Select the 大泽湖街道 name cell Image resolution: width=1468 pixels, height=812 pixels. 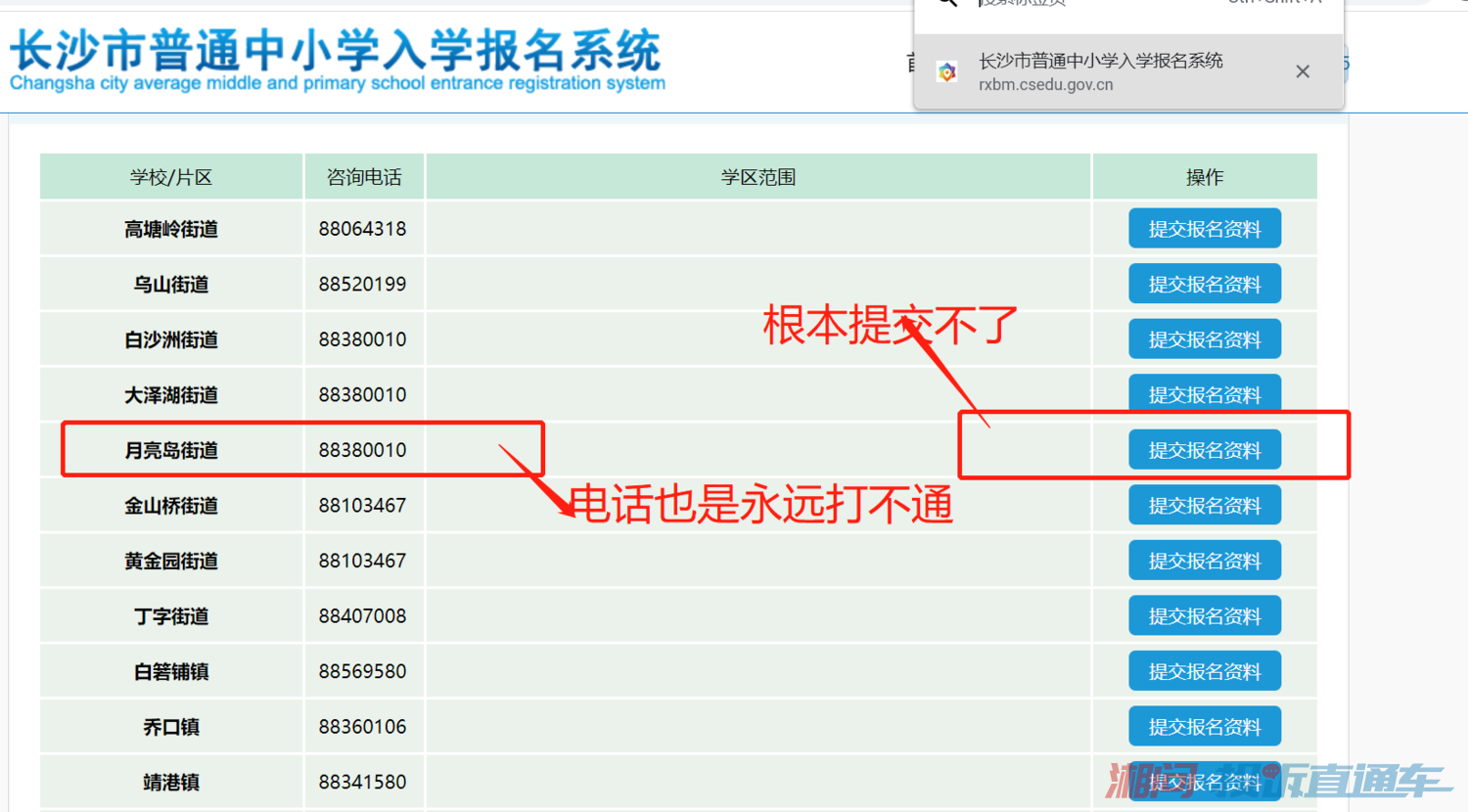coord(171,394)
